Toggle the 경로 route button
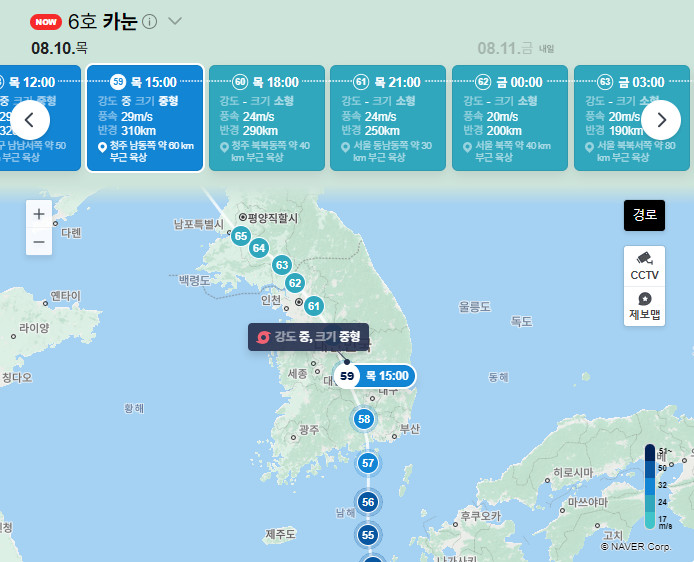The width and height of the screenshot is (694, 562). tap(644, 215)
